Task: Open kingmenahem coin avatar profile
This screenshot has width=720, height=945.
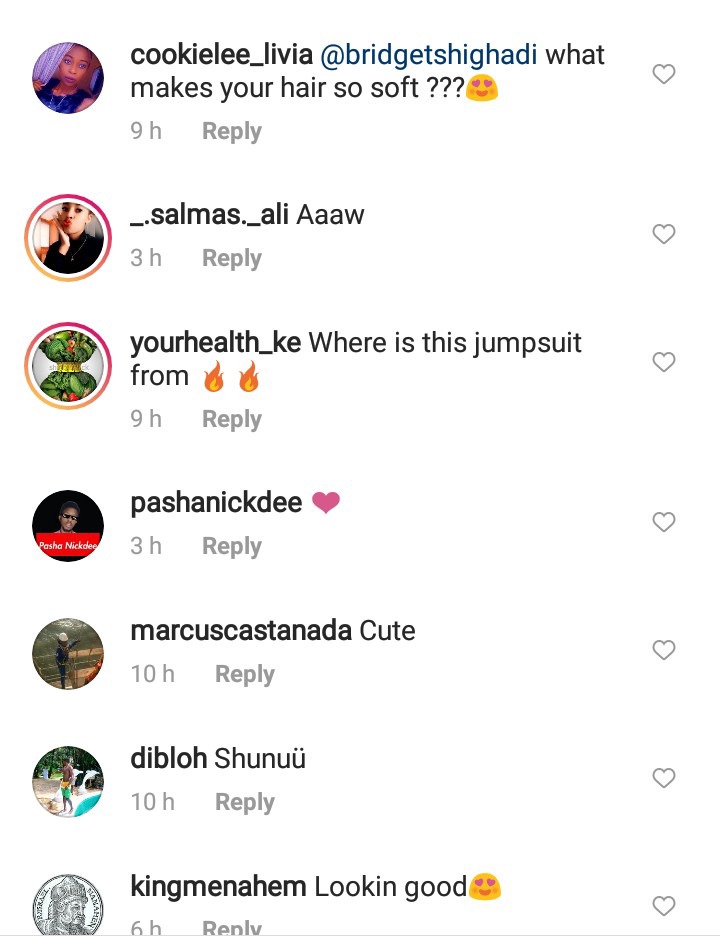Action: coord(67,906)
